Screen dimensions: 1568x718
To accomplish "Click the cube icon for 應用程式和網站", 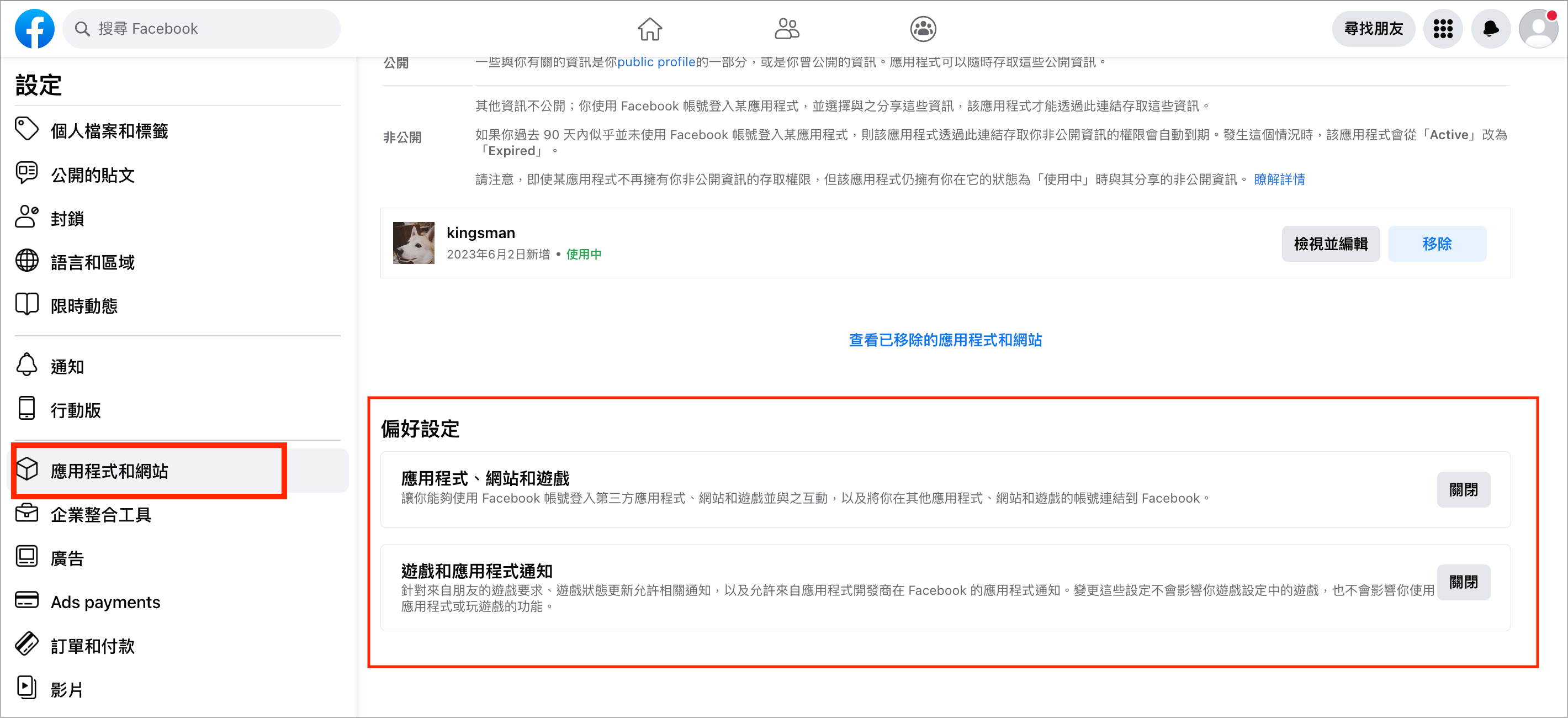I will point(27,469).
